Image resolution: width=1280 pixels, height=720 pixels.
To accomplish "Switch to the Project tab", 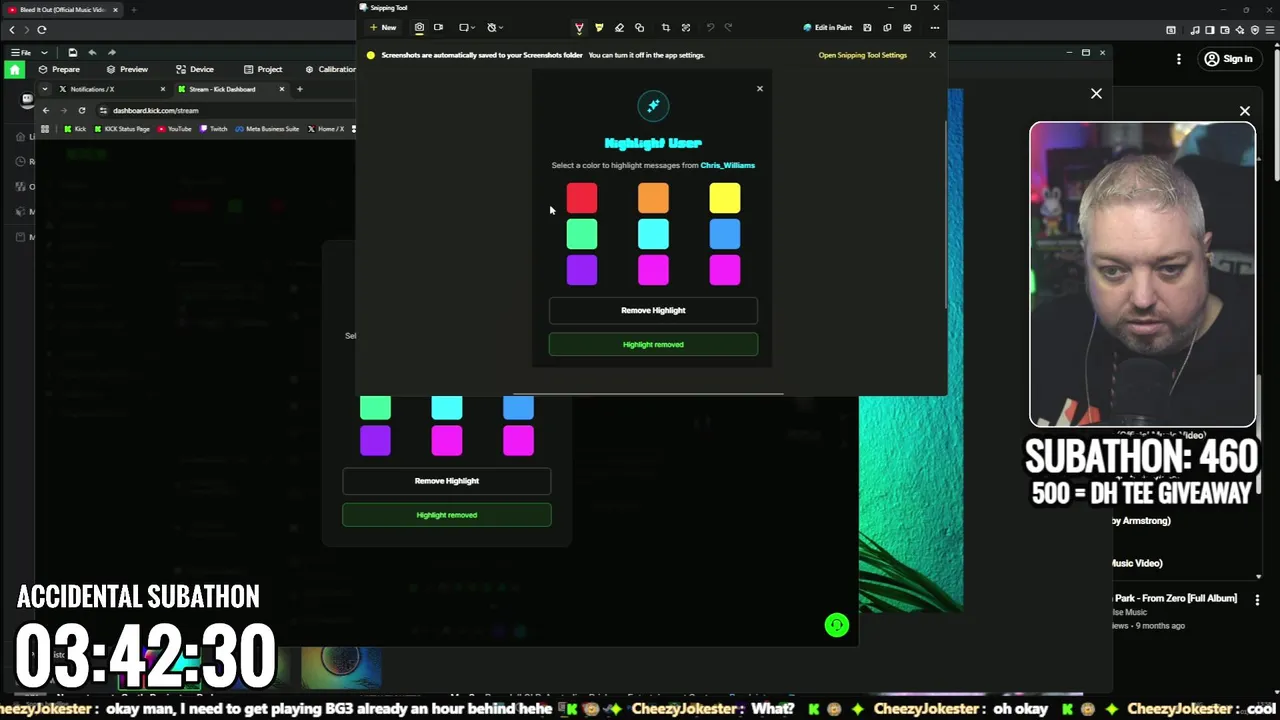I will 263,69.
